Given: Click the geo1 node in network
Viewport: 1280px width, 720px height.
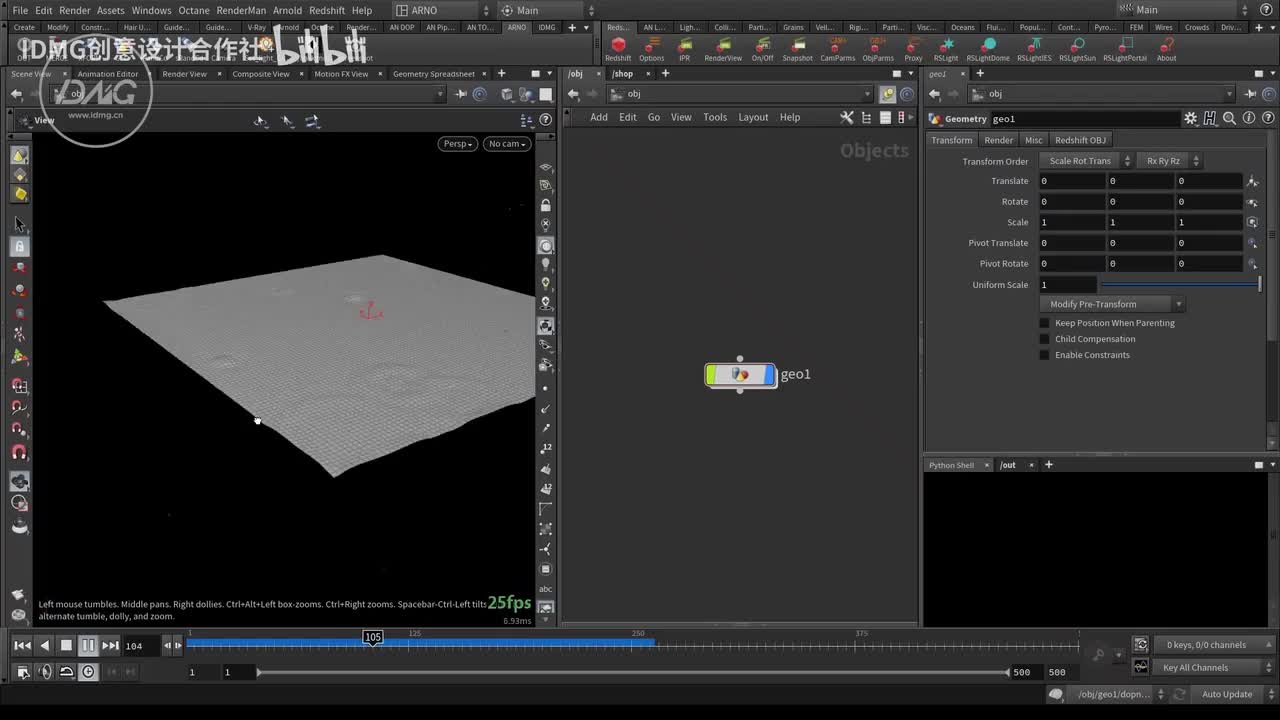Looking at the screenshot, I should (x=740, y=375).
